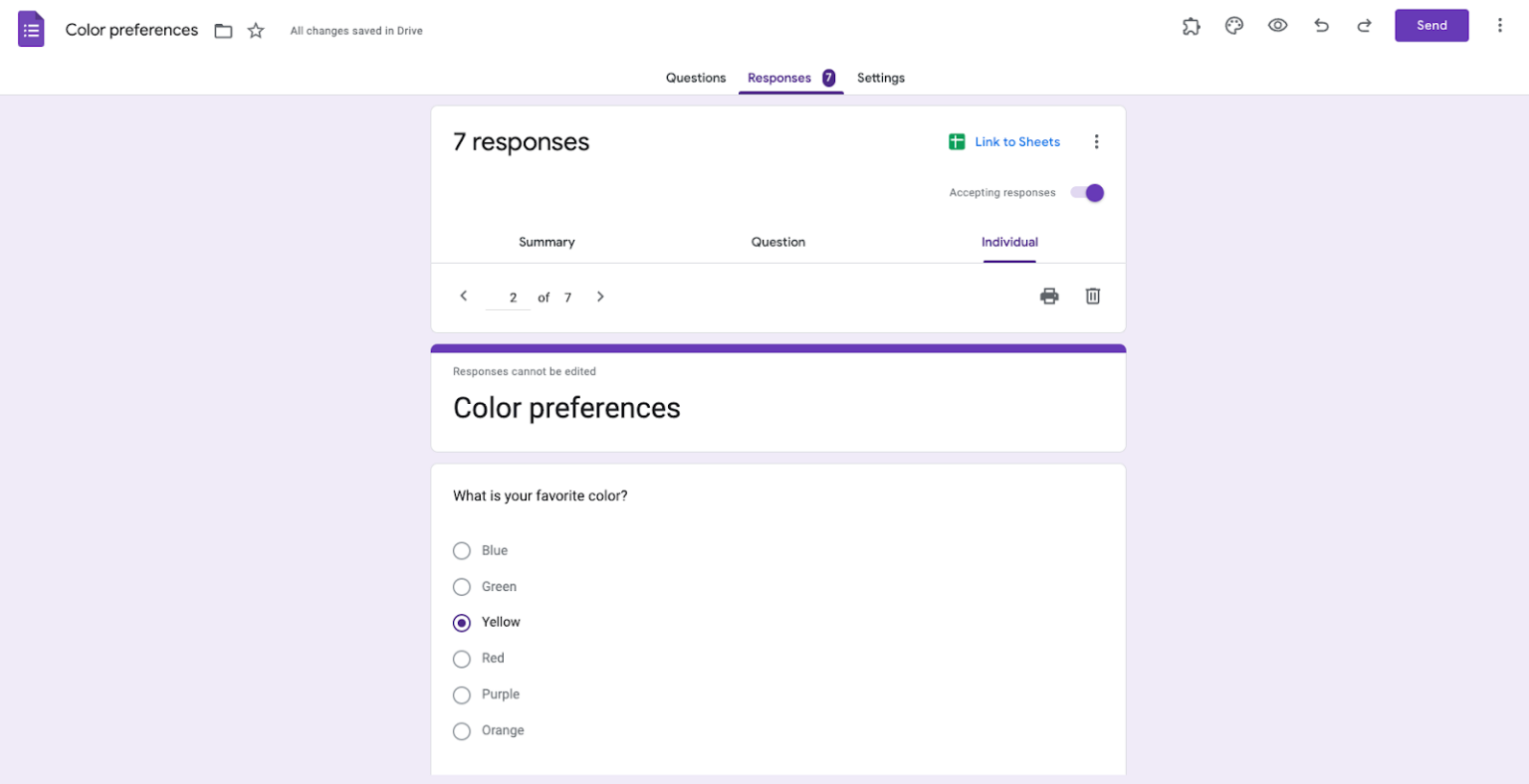Select the Blue radio button

462,550
